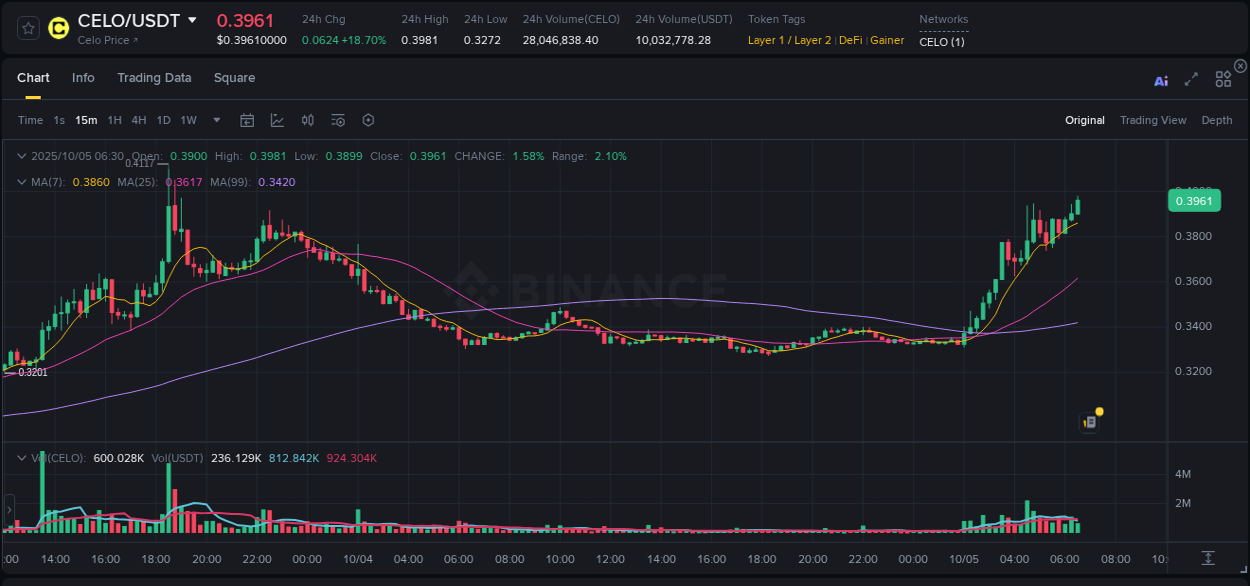
Task: Open the Square tab
Action: point(234,78)
